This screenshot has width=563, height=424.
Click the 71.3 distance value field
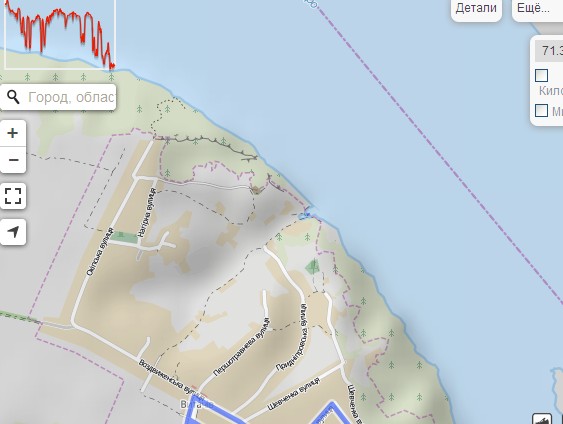pyautogui.click(x=549, y=51)
